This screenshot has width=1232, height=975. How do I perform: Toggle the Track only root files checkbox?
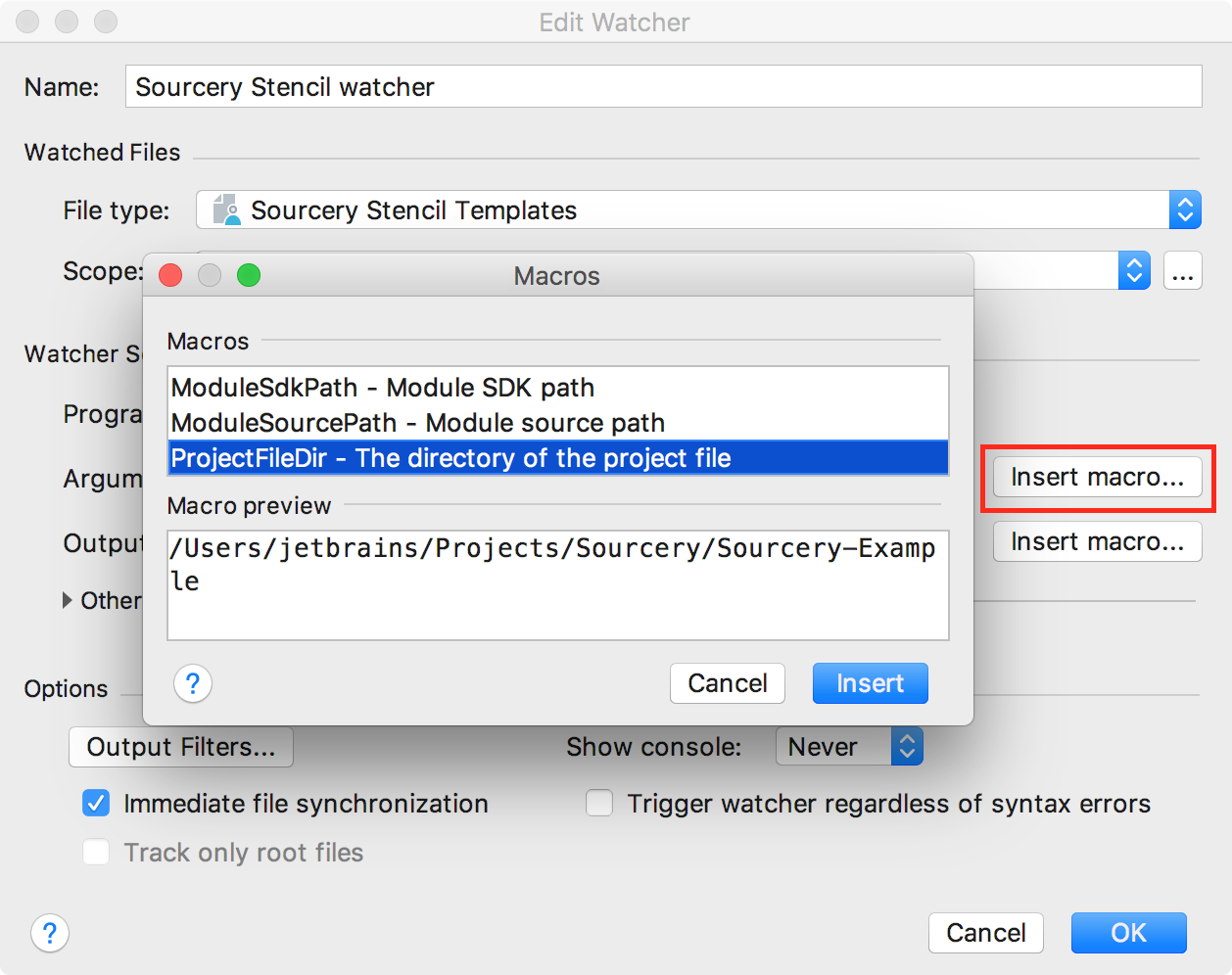96,852
